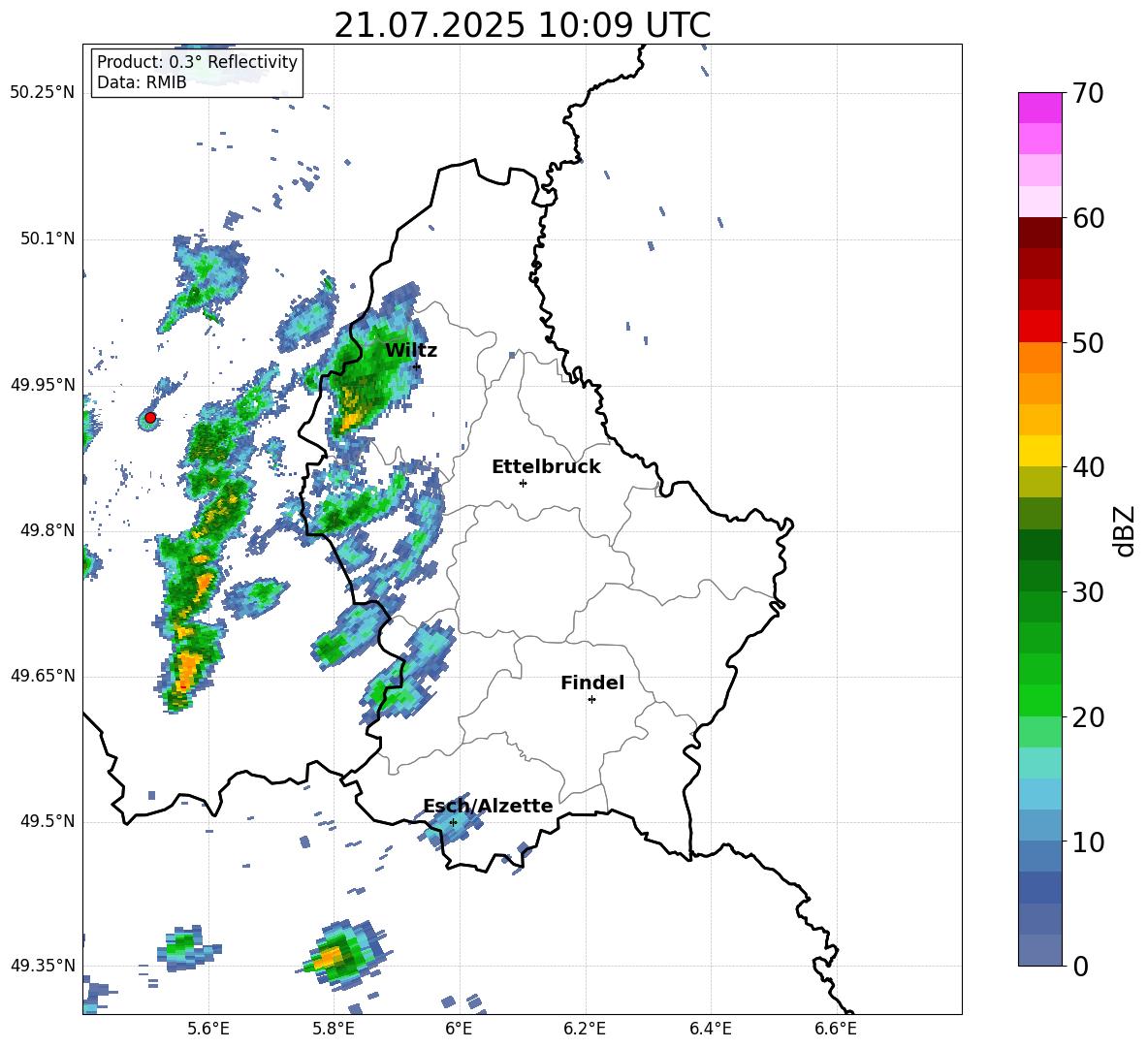Viewport: 1148px width, 1048px height.
Task: Select the Ettelbruck city label
Action: pos(546,467)
